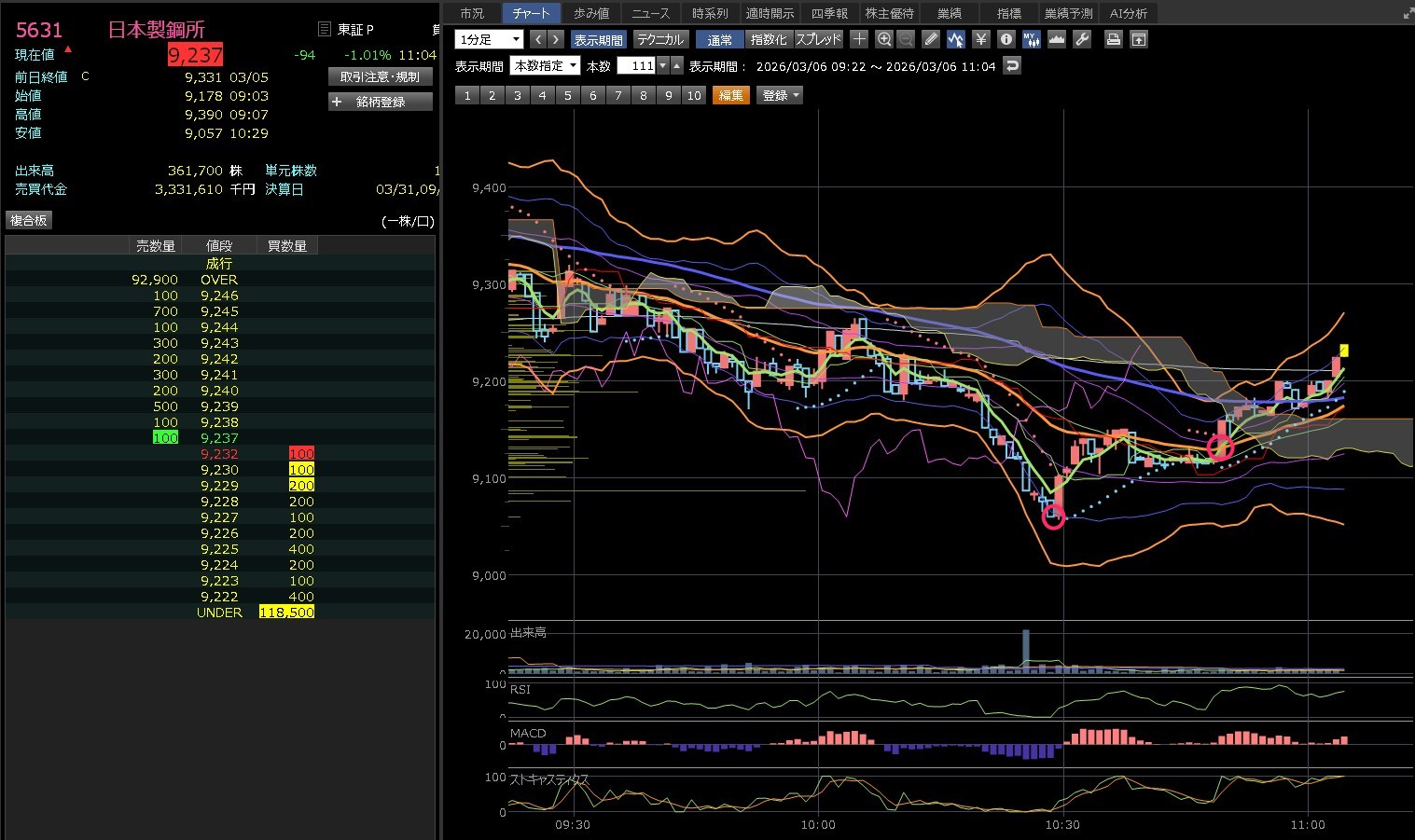Reset display period with return arrow icon

point(1012,66)
